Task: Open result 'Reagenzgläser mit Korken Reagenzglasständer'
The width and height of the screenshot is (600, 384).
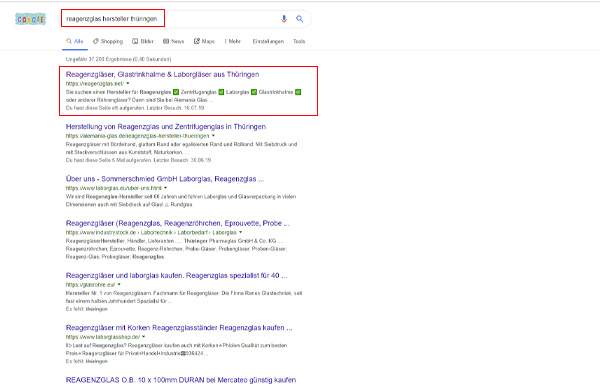Action: pyautogui.click(x=179, y=328)
